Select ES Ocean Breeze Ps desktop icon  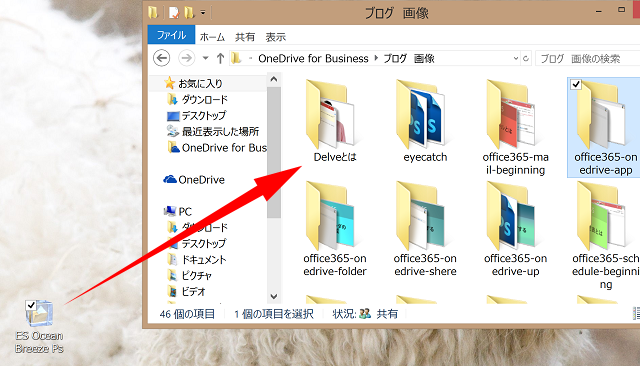point(39,326)
